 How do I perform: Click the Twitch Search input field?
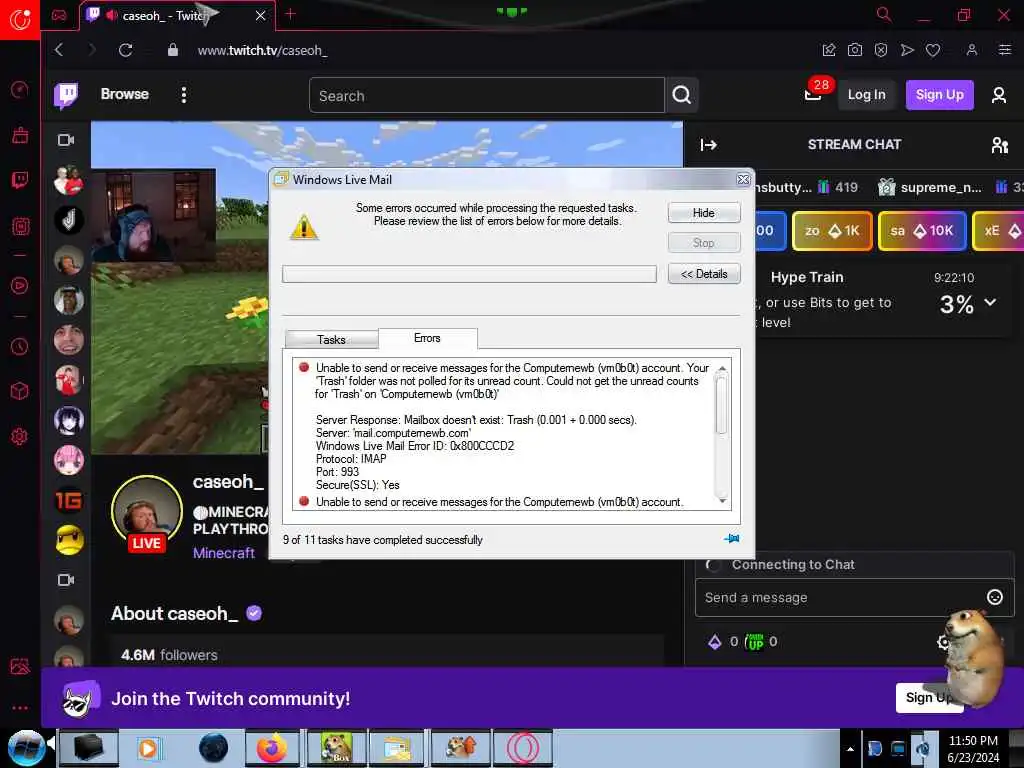click(487, 95)
